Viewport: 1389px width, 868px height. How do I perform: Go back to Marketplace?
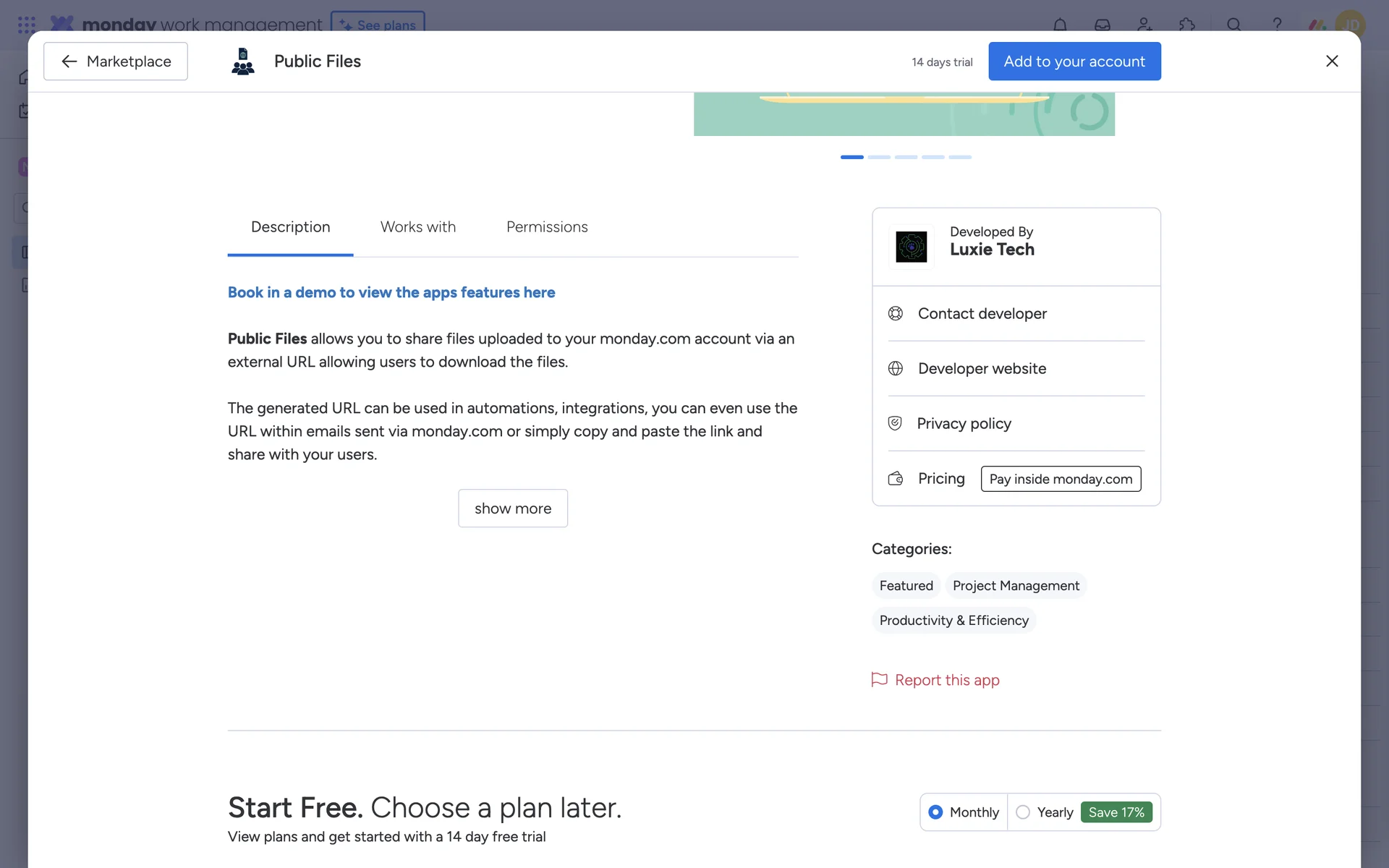click(116, 61)
